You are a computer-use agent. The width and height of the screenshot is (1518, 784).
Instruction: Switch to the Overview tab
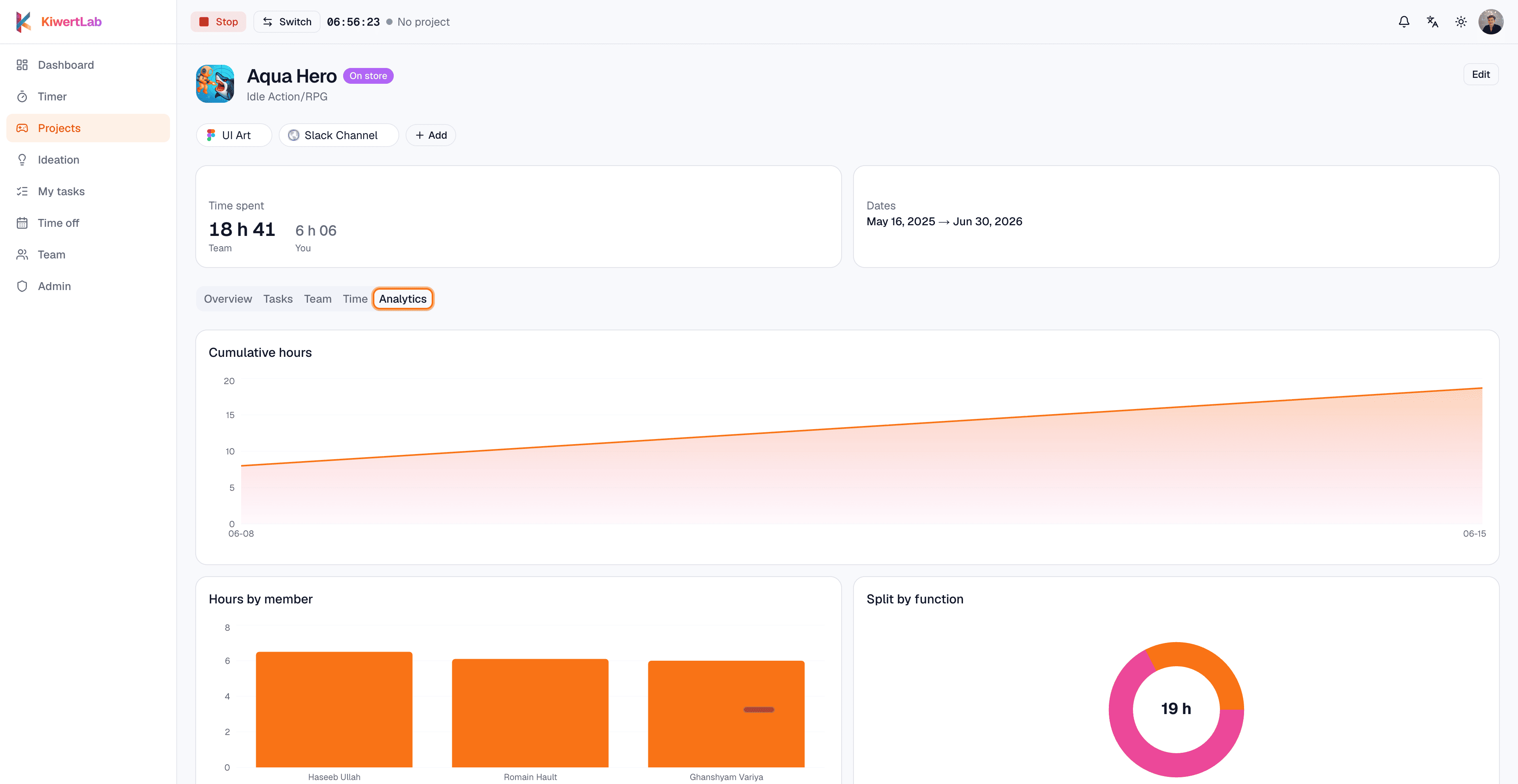227,299
